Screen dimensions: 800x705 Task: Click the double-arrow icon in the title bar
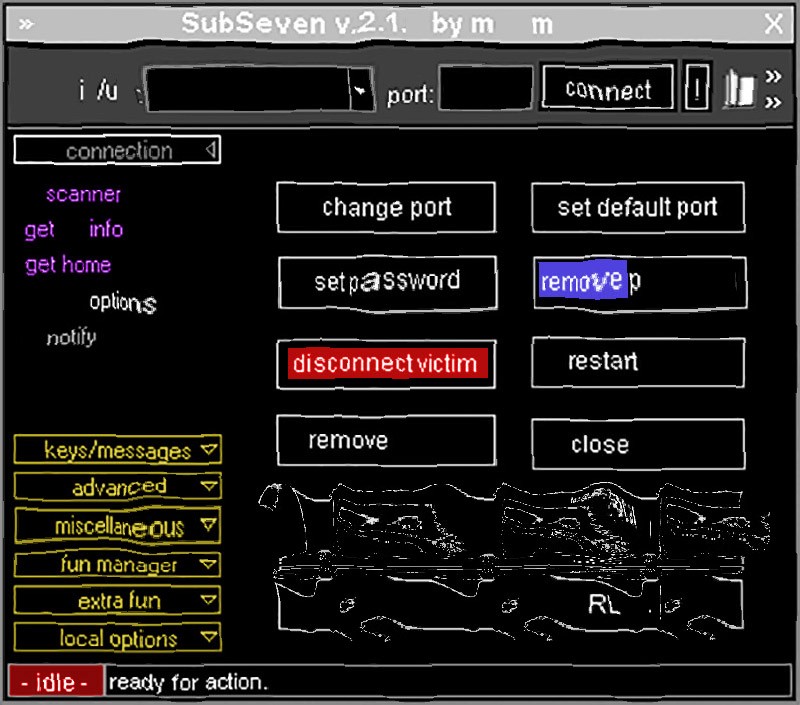point(27,24)
